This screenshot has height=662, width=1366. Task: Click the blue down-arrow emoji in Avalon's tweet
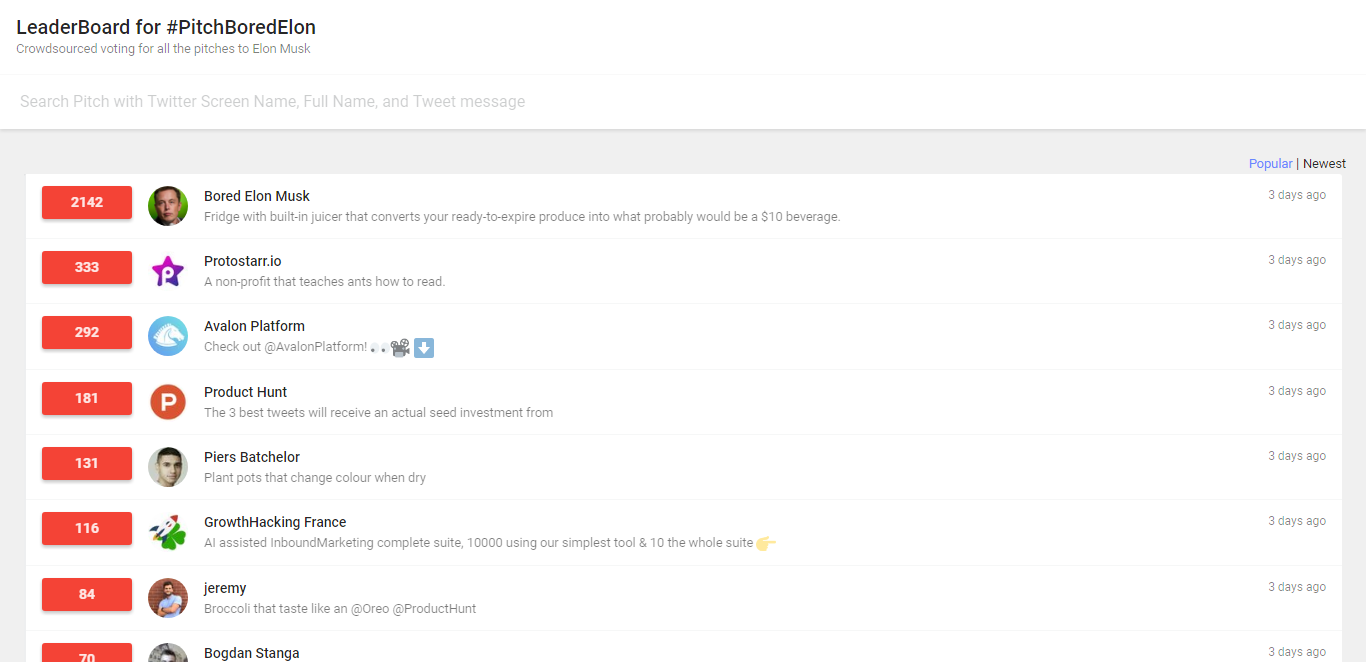(423, 347)
